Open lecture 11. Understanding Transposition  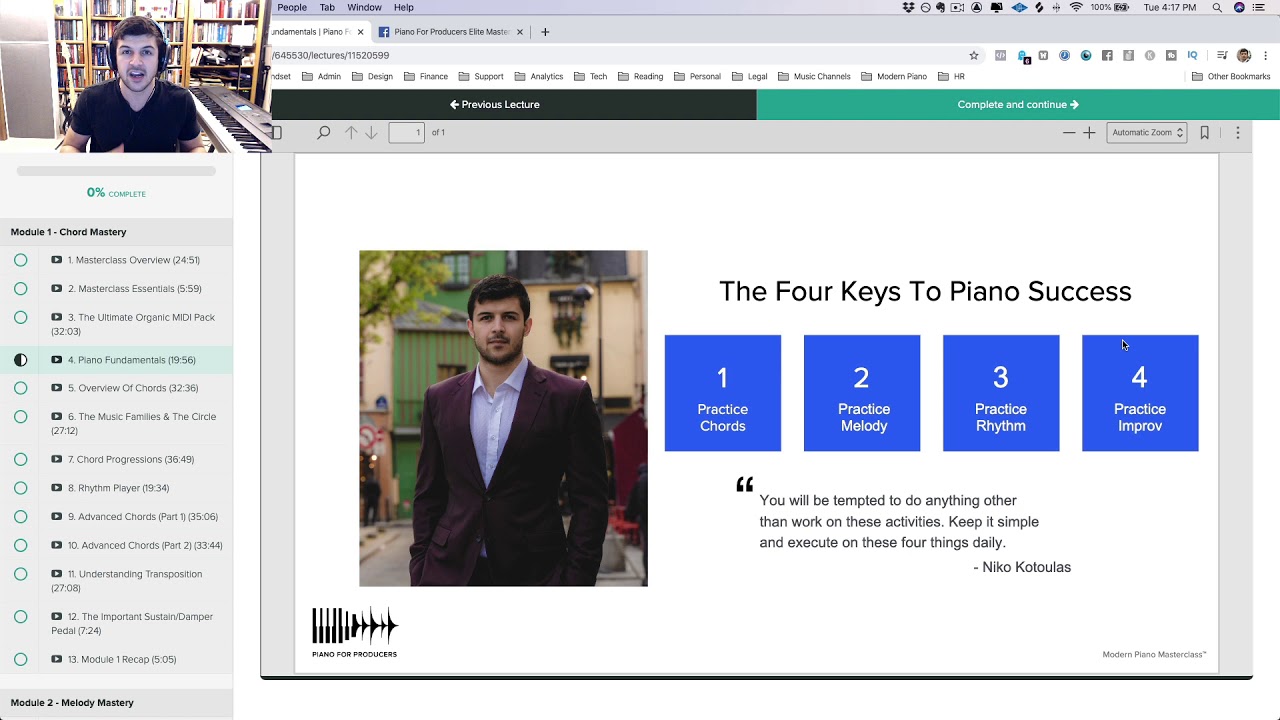click(127, 581)
